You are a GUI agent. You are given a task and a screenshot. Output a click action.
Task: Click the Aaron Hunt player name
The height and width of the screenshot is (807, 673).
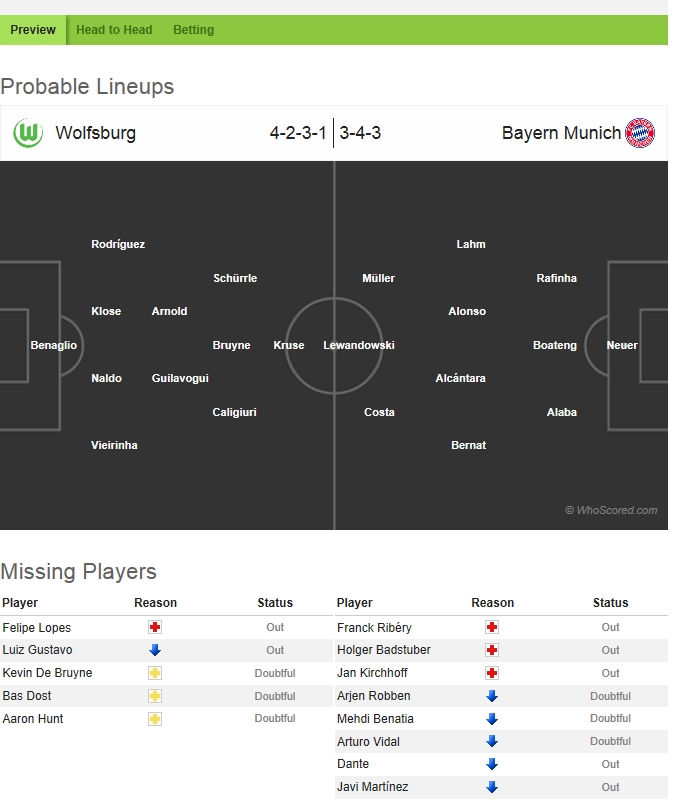click(x=31, y=718)
